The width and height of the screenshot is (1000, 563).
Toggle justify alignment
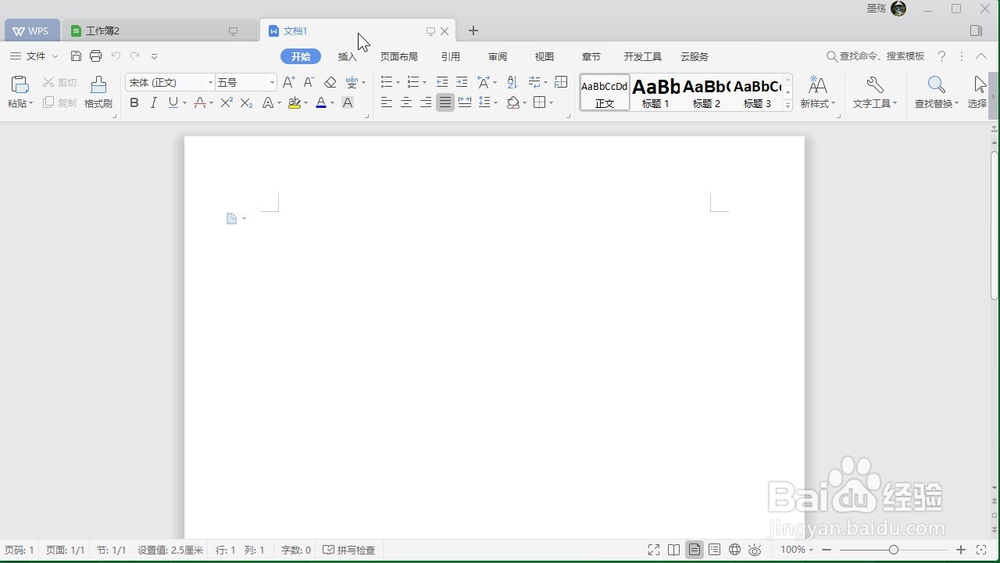[x=445, y=103]
